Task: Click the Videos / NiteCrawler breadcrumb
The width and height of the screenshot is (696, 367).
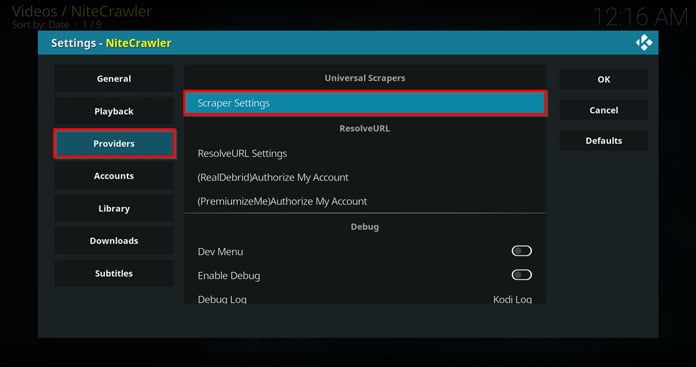Action: point(82,11)
